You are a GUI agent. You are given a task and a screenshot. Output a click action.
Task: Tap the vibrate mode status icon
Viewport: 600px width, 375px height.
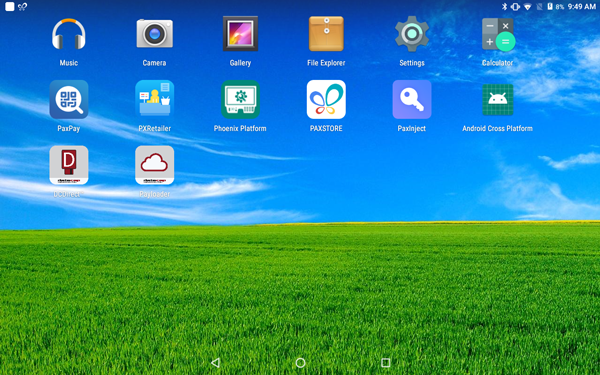coord(515,7)
